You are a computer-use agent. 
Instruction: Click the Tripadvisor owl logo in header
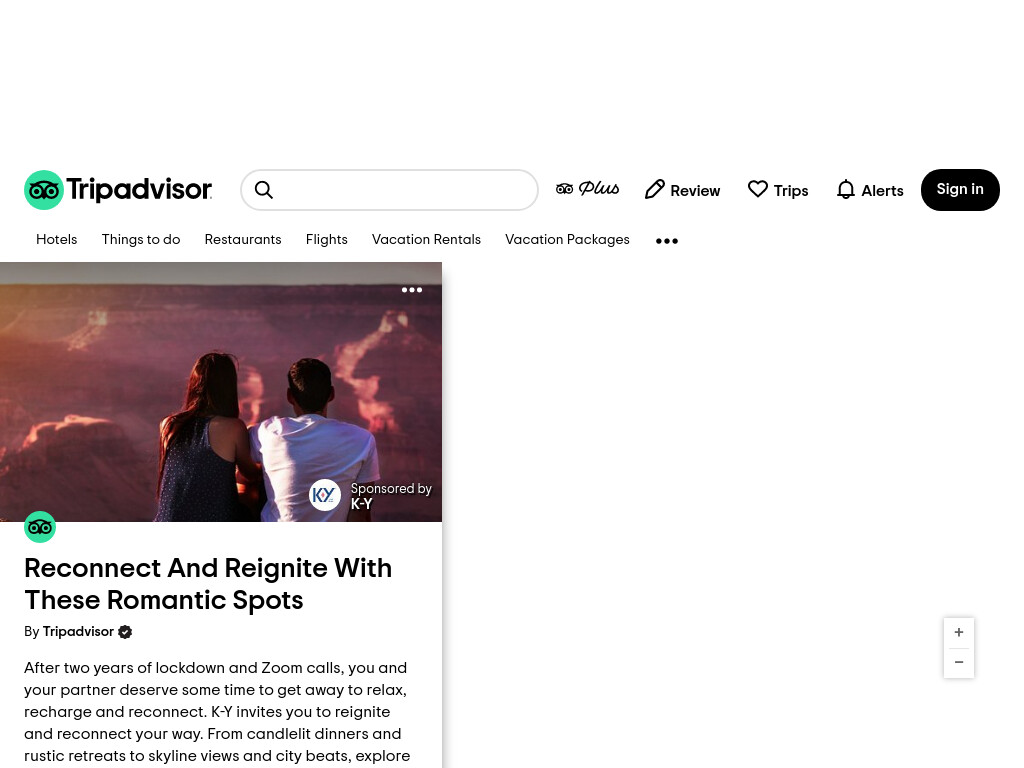click(x=44, y=190)
